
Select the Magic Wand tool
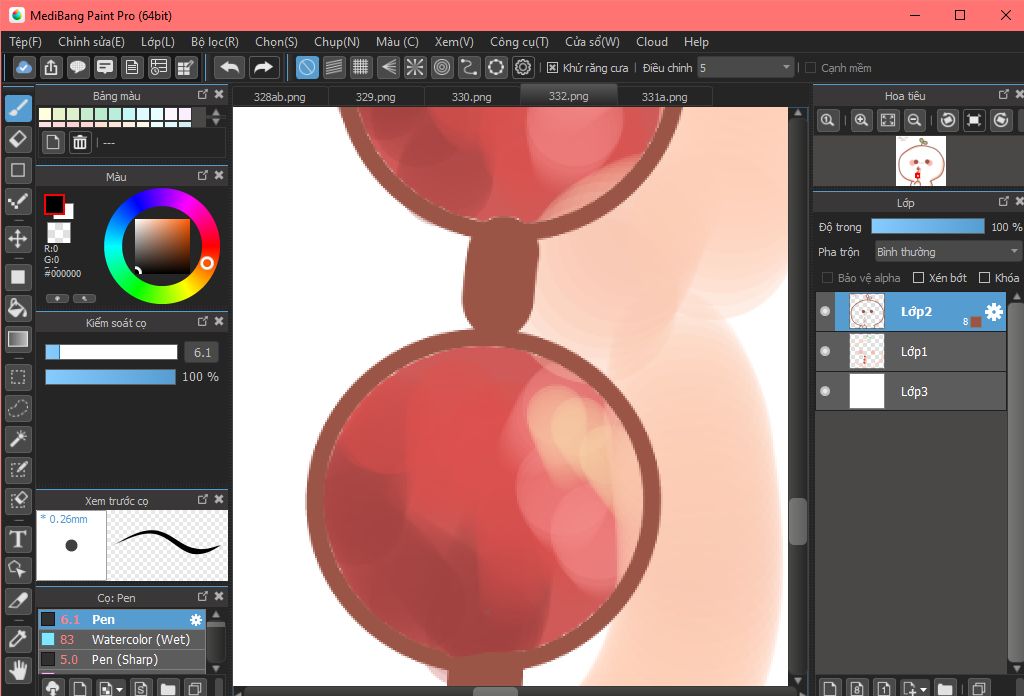(x=18, y=439)
